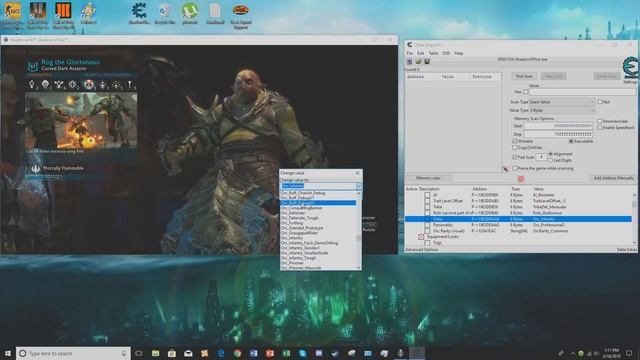This screenshot has height=360, width=640.
Task: Select Orc_Infantry_Tough in the dropdown list
Action: (298, 258)
